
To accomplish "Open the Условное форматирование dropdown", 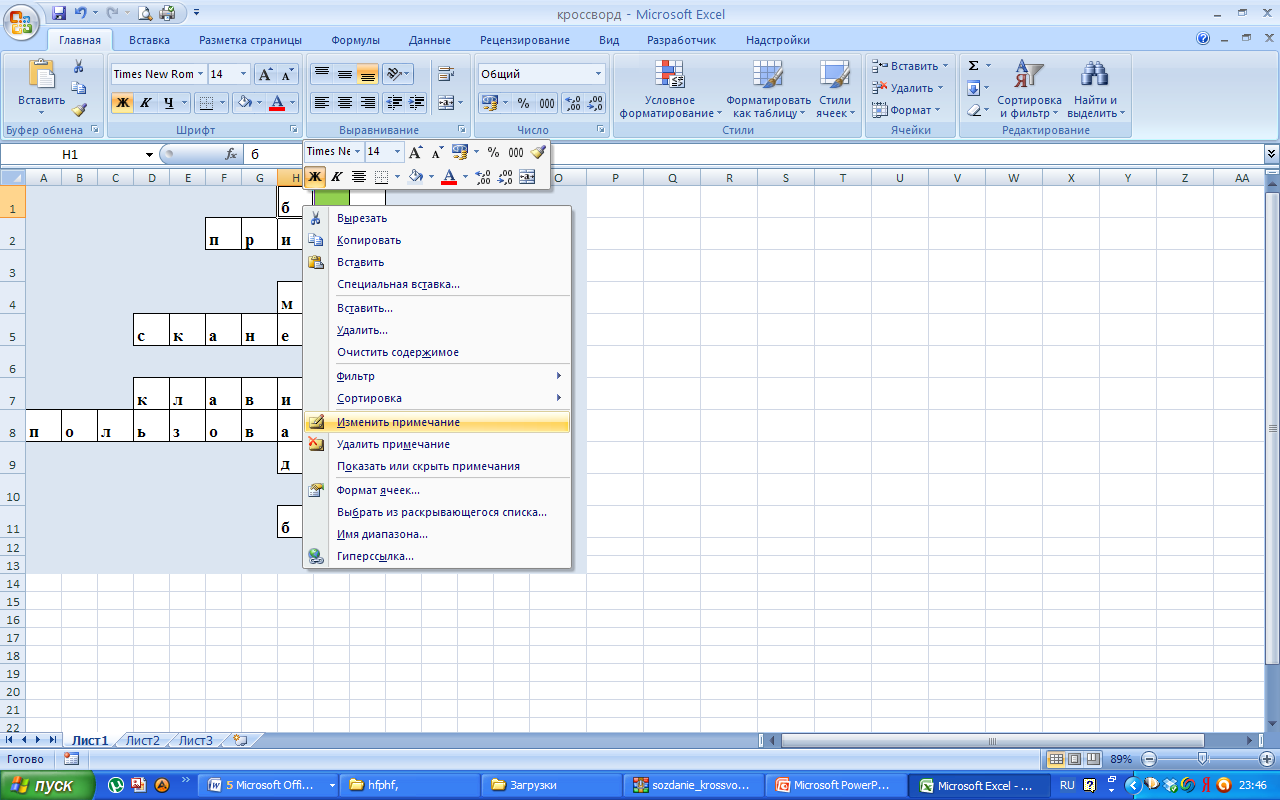I will pos(669,90).
